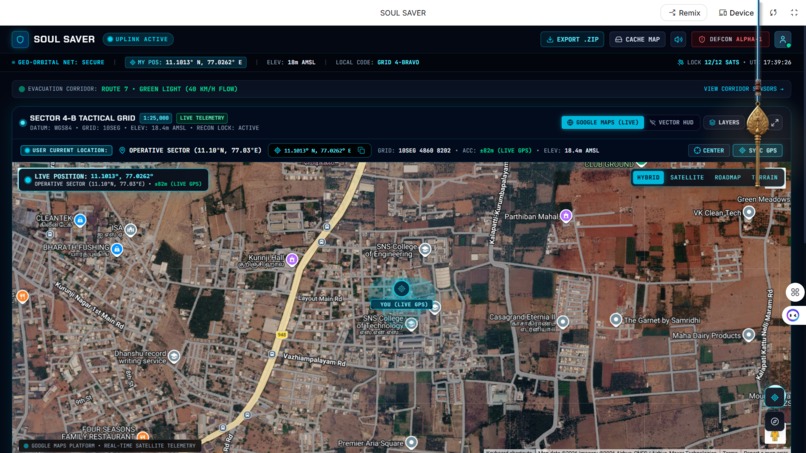Click the 1:25,000 scale badge
The image size is (806, 453).
tap(156, 118)
